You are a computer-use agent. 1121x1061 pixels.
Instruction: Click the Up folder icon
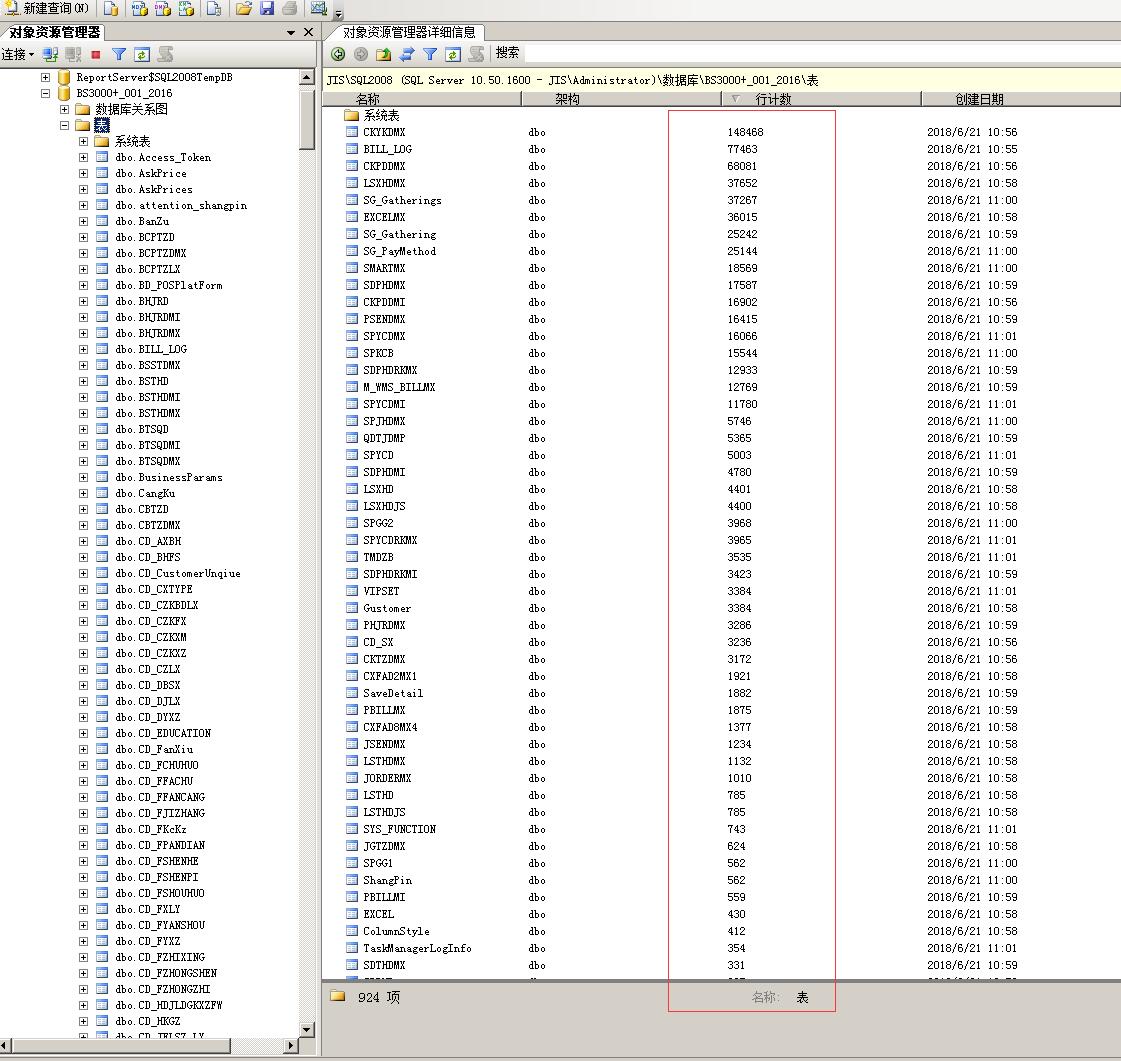384,54
